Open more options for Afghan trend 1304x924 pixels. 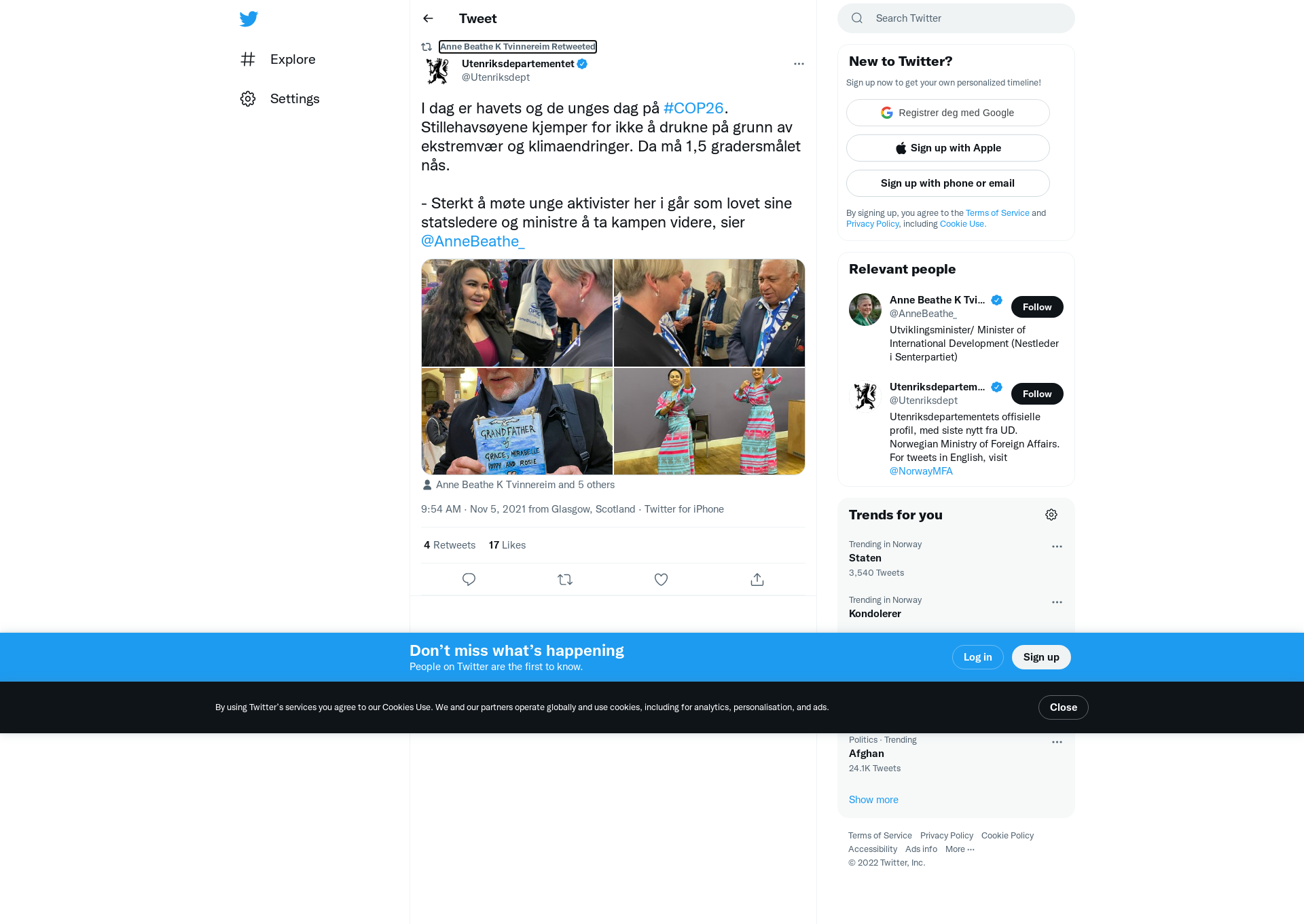pyautogui.click(x=1057, y=742)
